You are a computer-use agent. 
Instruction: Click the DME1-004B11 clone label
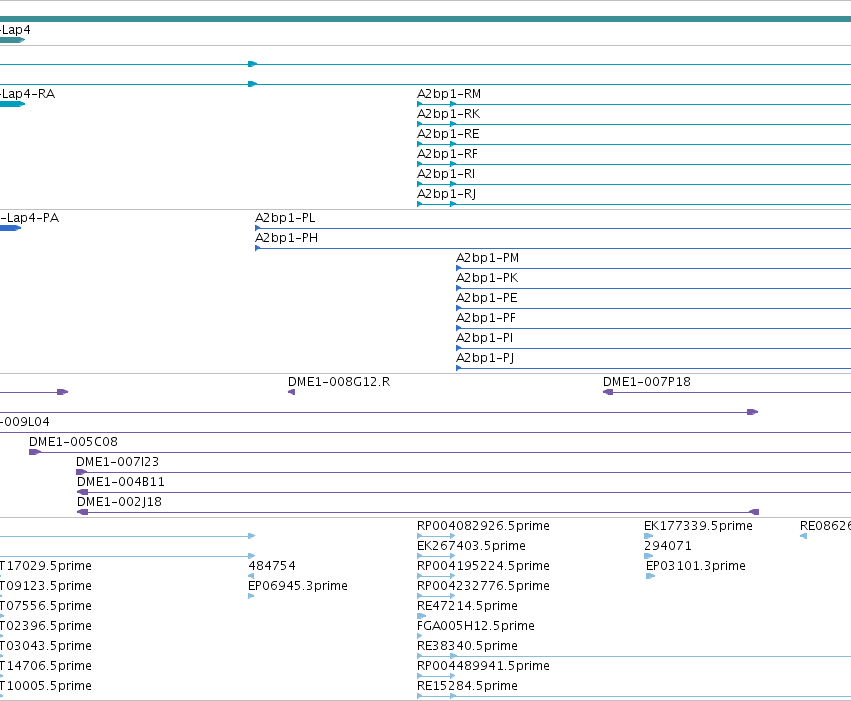tap(120, 482)
